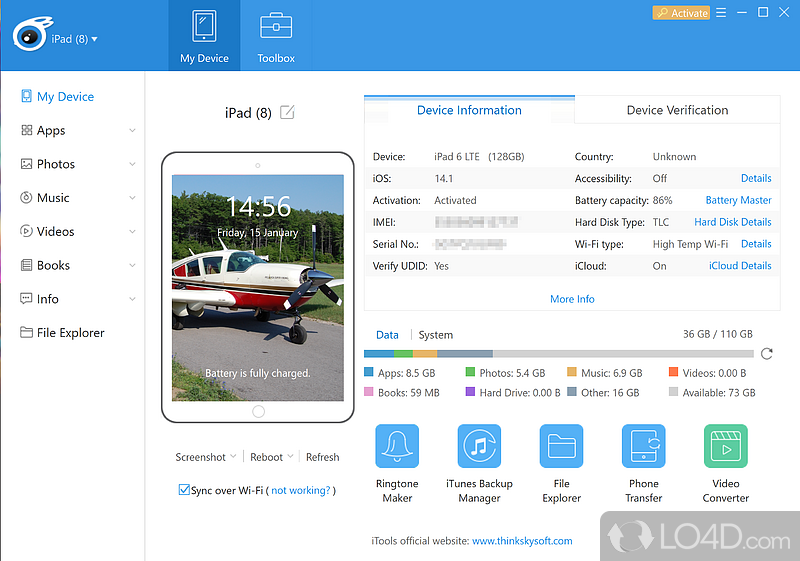Click the Info sidebar icon
Viewport: 800px width, 561px height.
[x=26, y=299]
